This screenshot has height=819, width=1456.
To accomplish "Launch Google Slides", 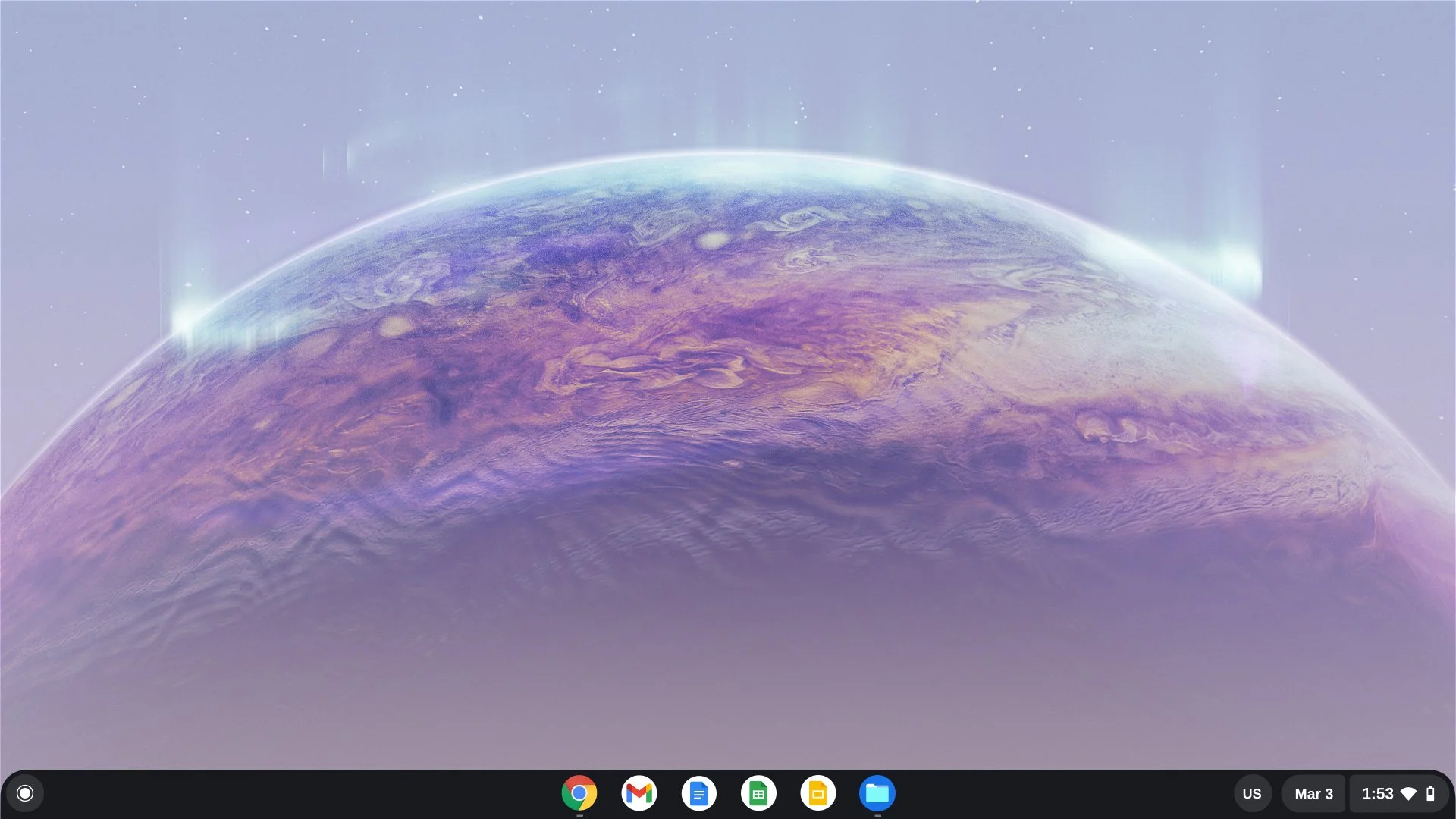I will click(x=817, y=793).
